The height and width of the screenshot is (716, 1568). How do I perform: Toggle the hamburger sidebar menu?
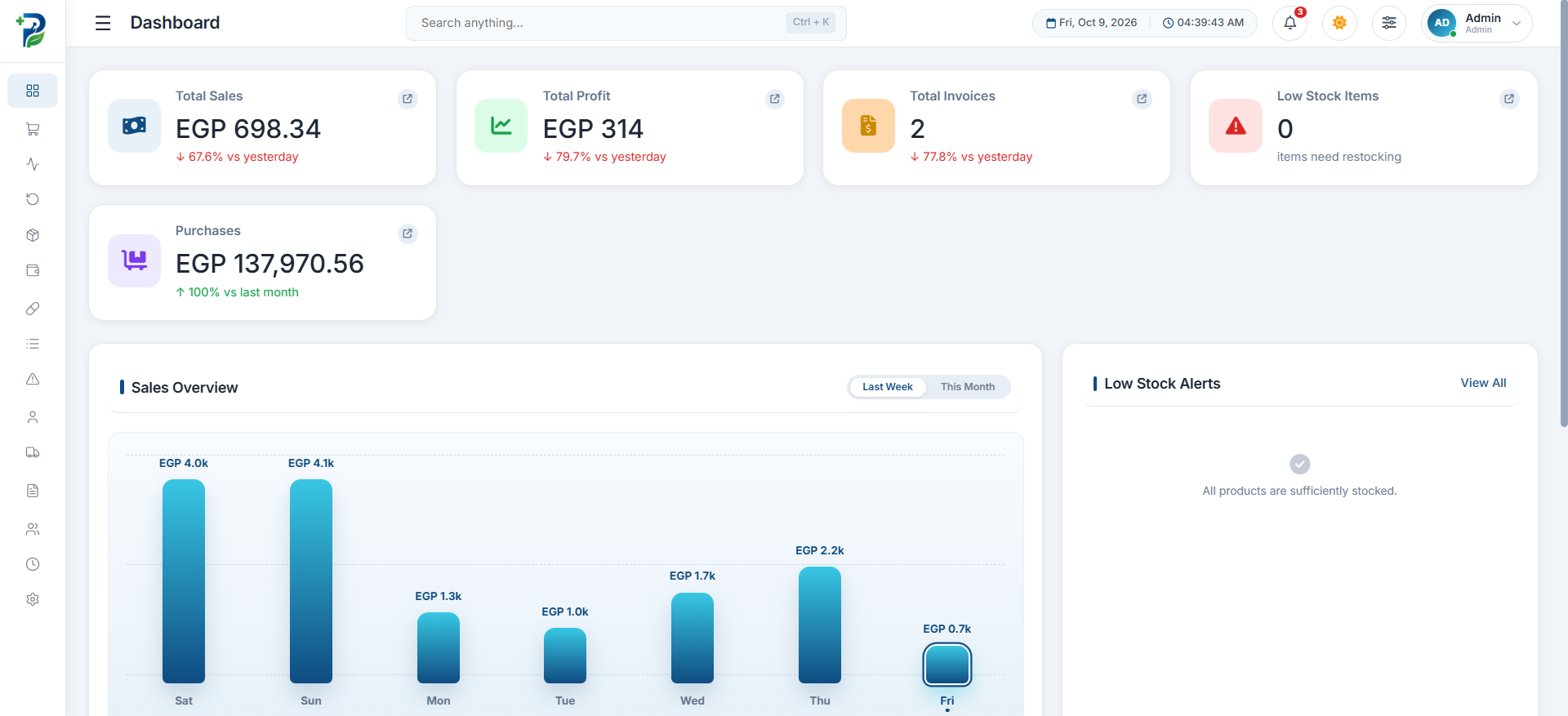point(103,23)
